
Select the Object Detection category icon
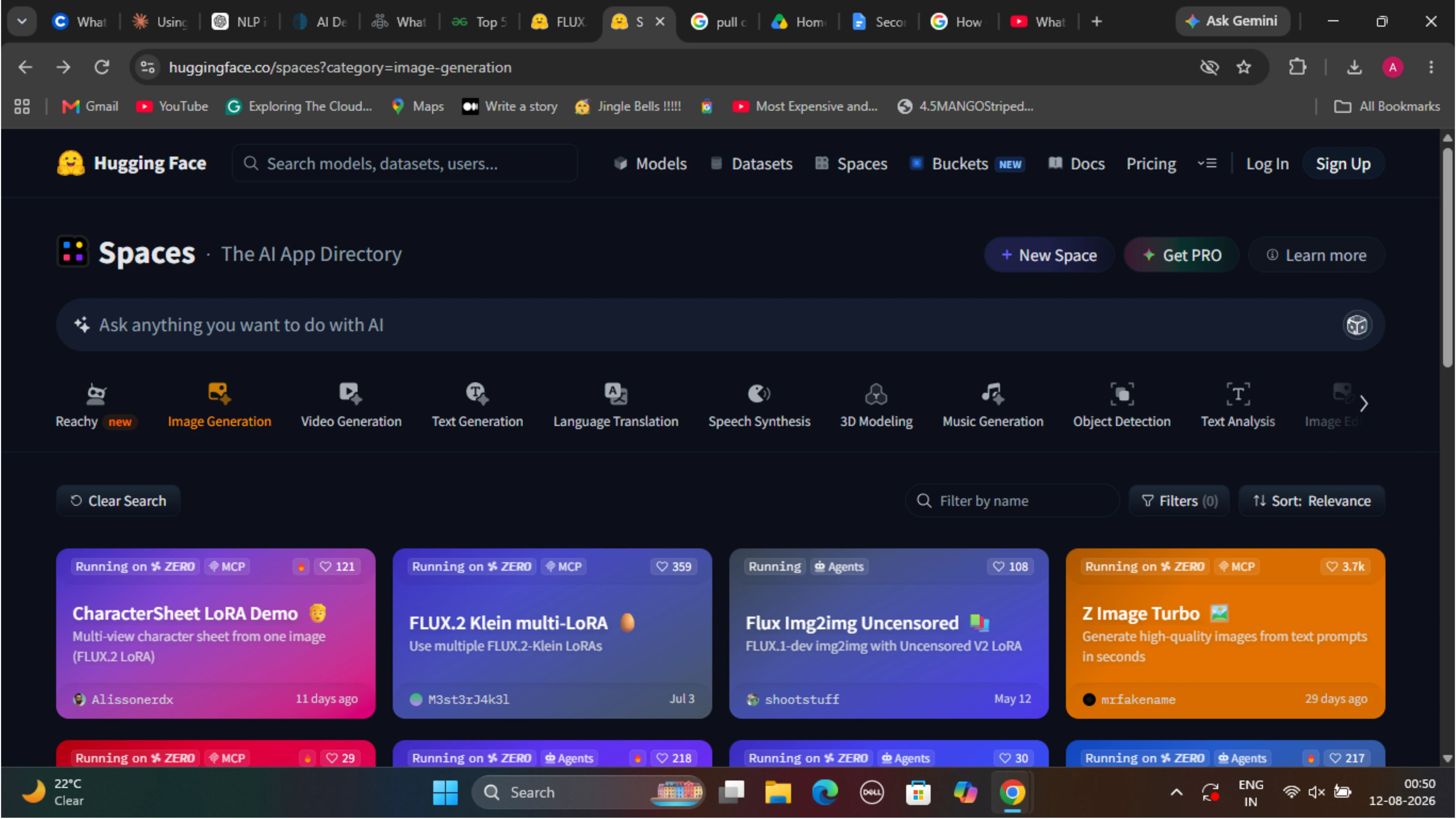(x=1122, y=393)
